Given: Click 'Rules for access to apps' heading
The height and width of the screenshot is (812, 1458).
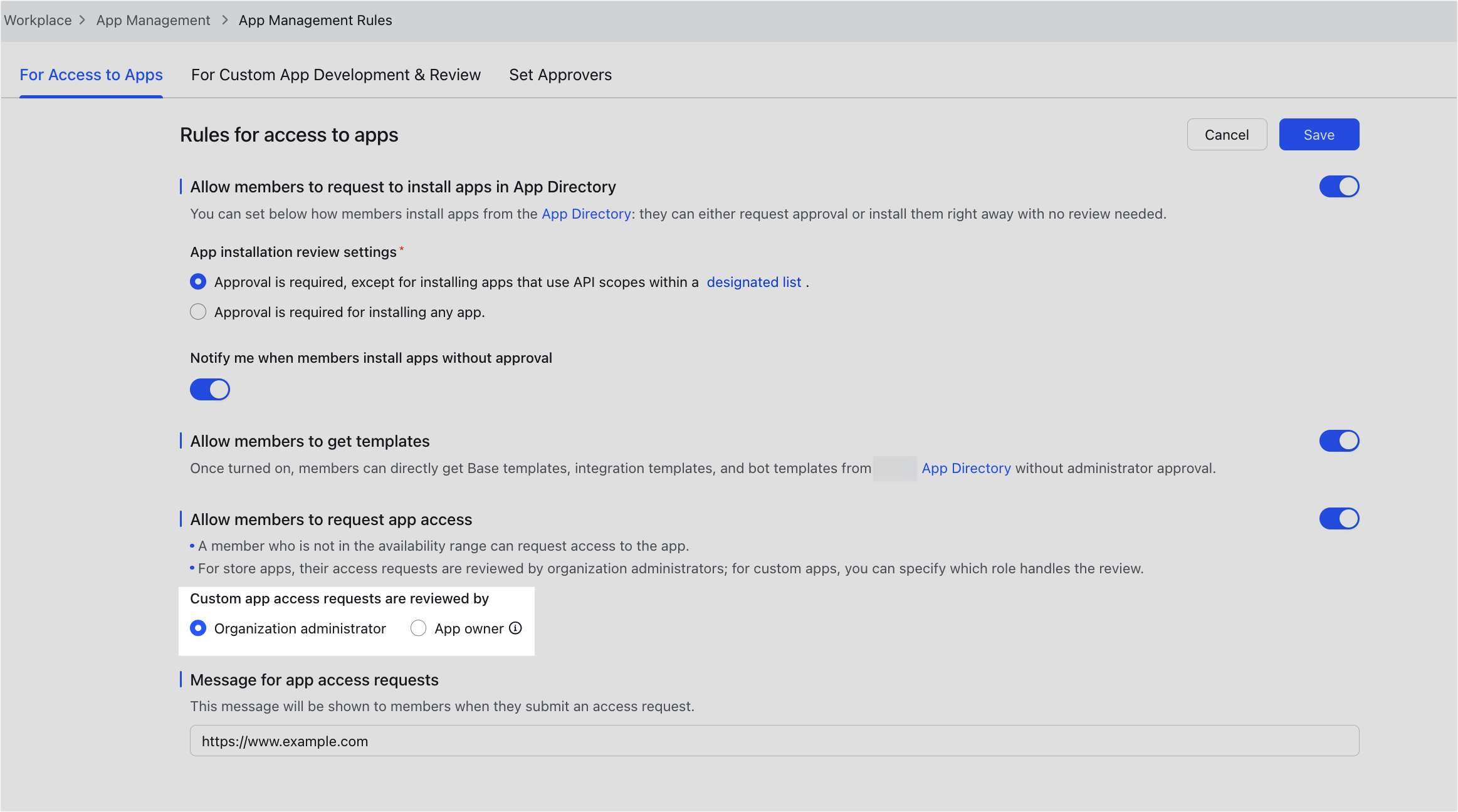Looking at the screenshot, I should click(x=289, y=135).
